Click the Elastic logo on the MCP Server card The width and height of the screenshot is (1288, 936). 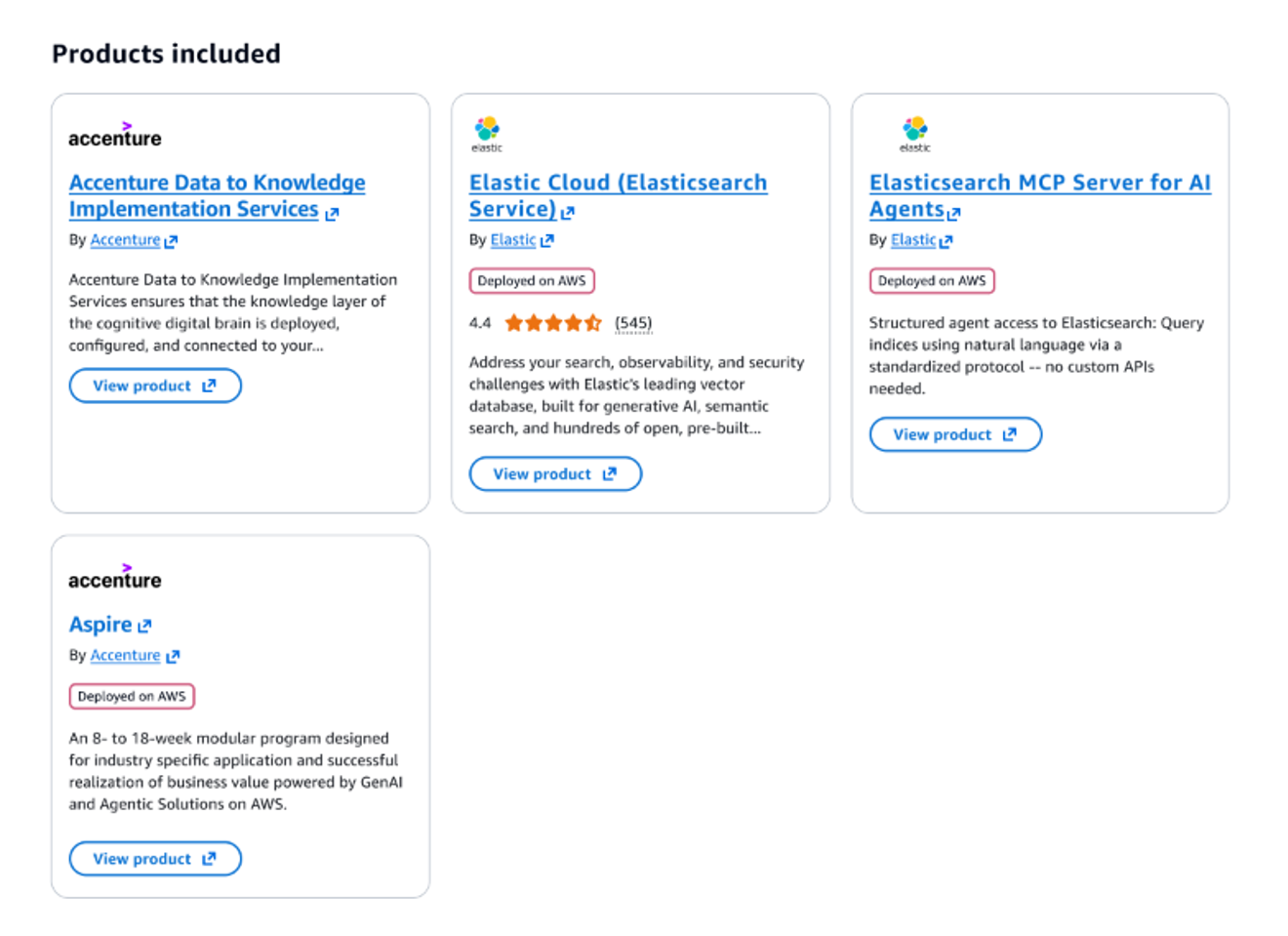[x=914, y=128]
